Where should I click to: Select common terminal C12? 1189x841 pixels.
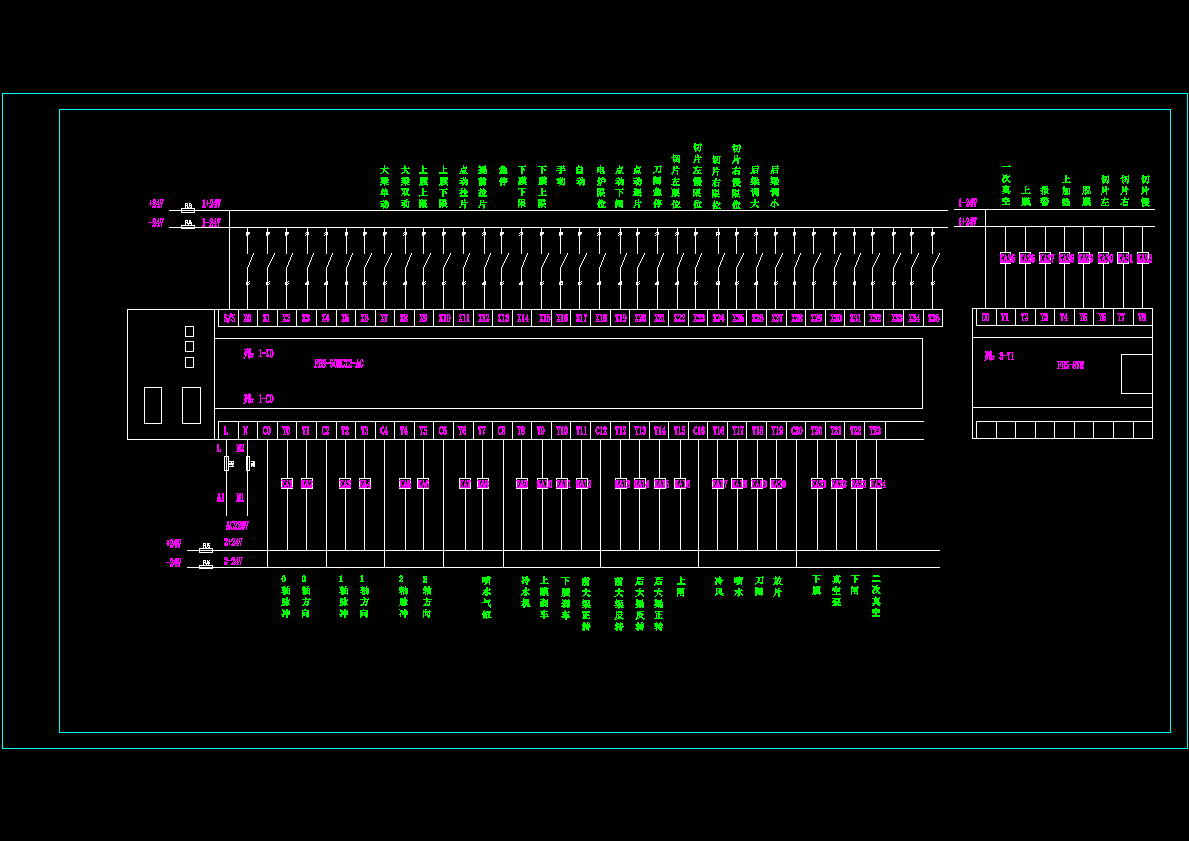[x=601, y=431]
